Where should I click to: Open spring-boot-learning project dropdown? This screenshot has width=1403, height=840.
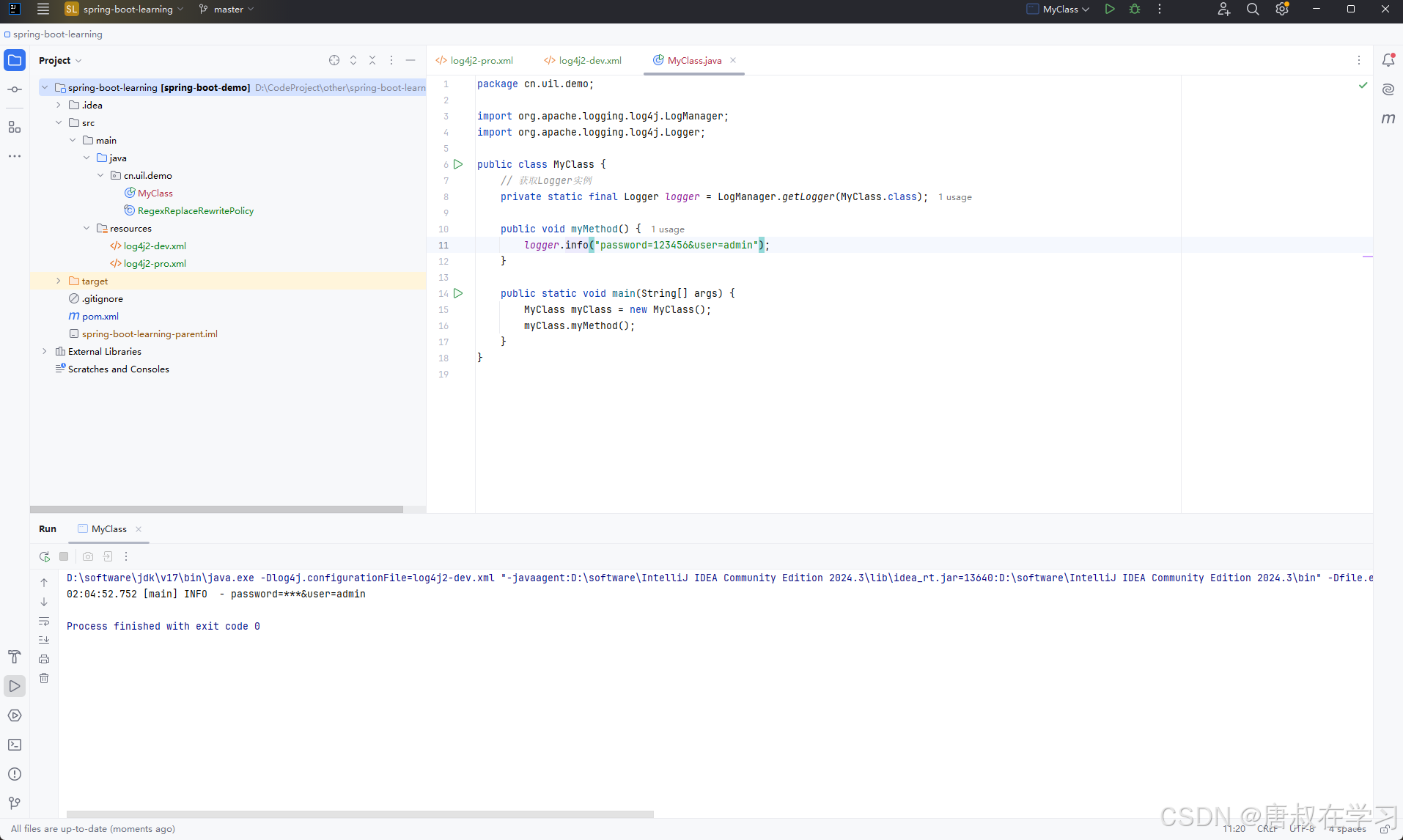pos(125,10)
